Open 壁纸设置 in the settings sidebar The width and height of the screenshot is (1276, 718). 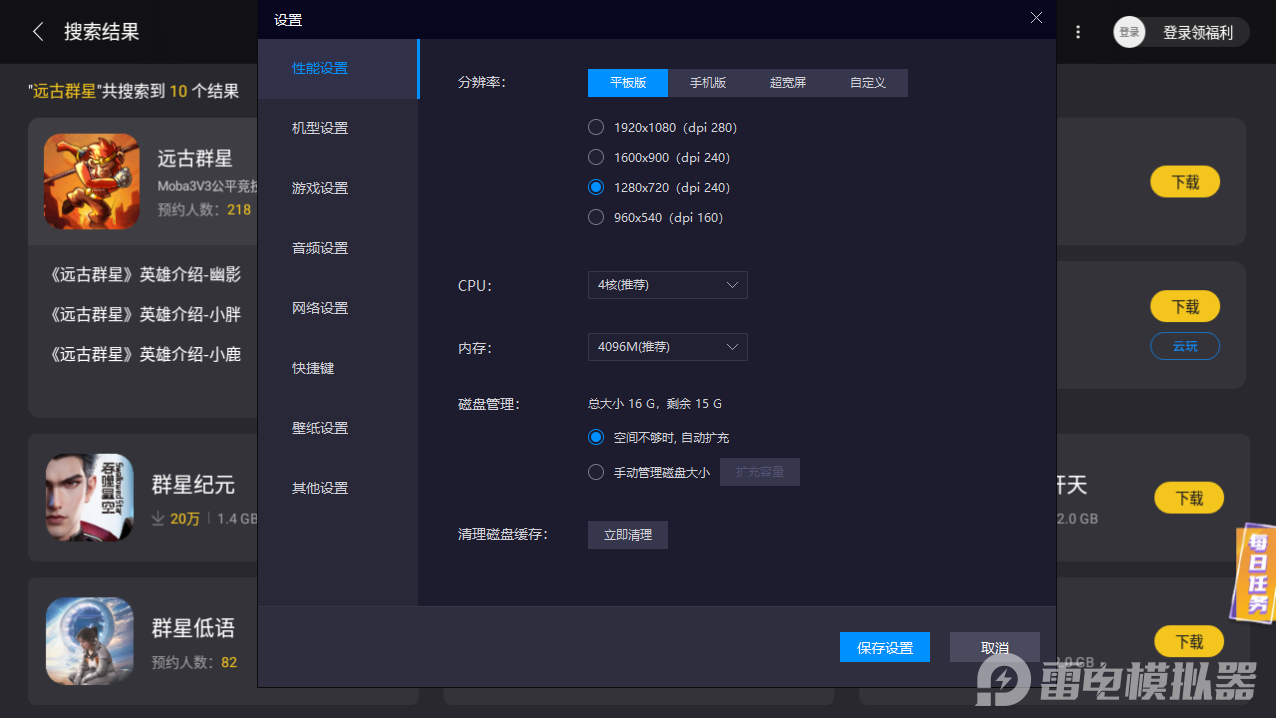coord(338,428)
